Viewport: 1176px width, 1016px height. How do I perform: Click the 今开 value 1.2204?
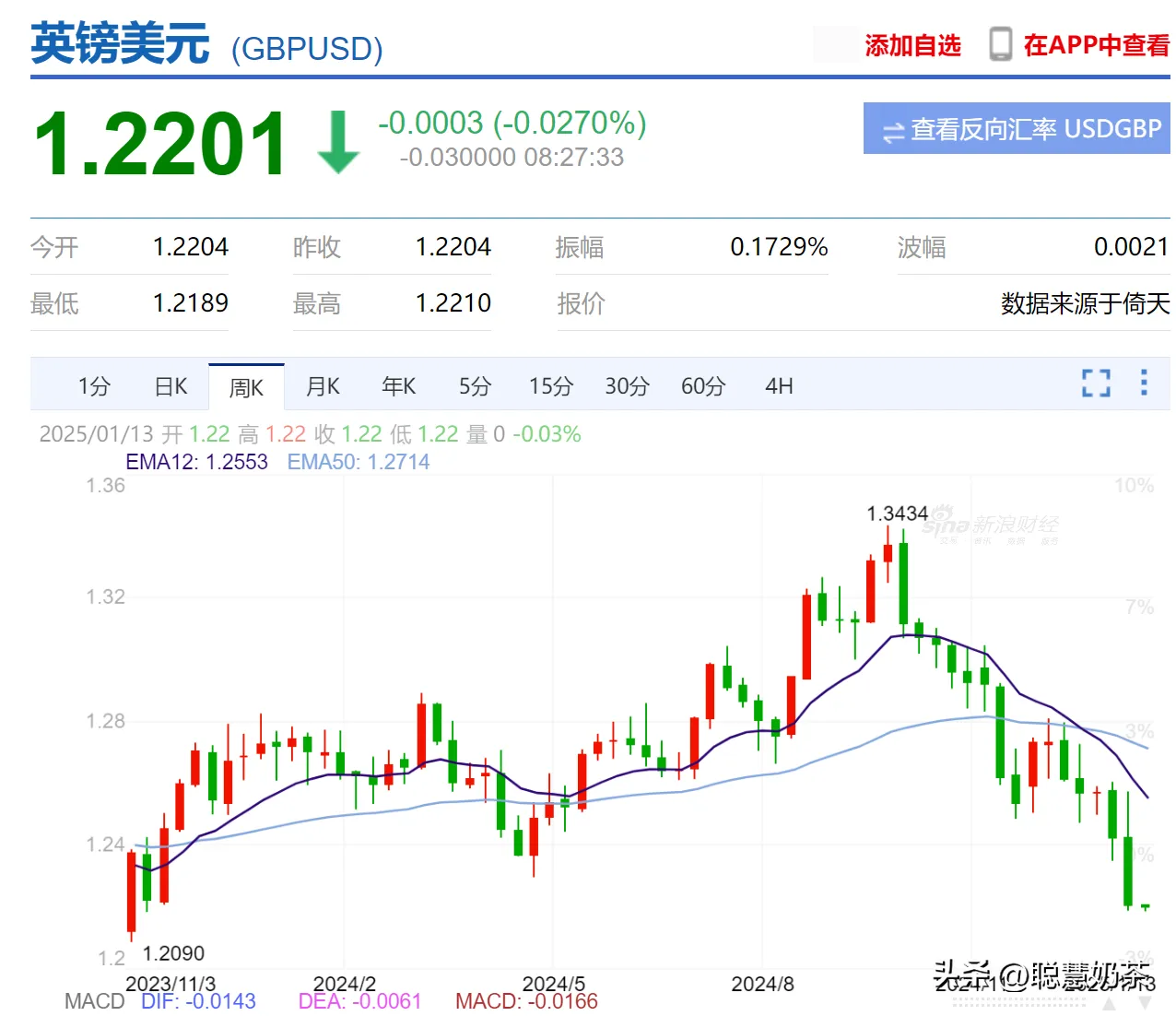(x=191, y=247)
